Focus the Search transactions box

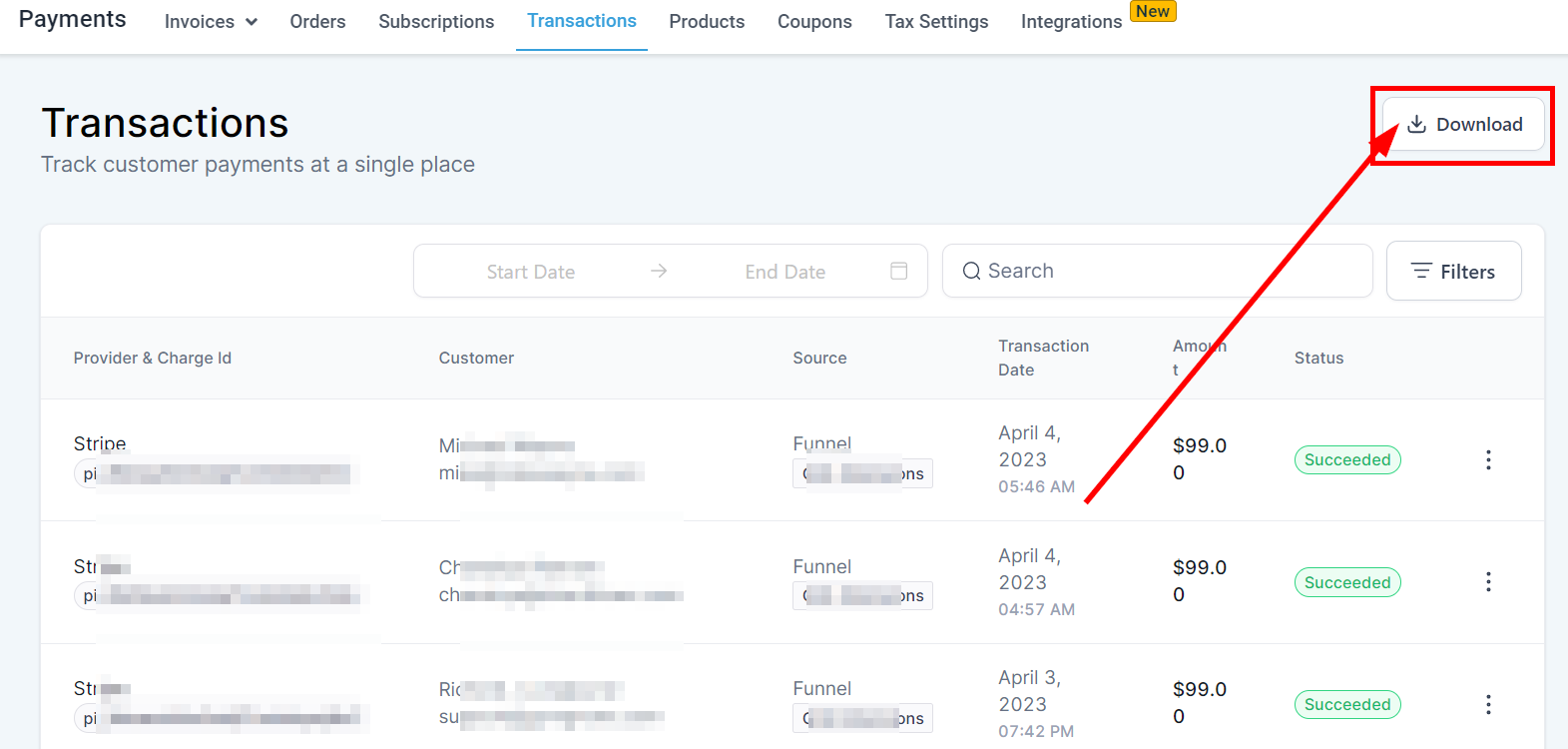1168,272
